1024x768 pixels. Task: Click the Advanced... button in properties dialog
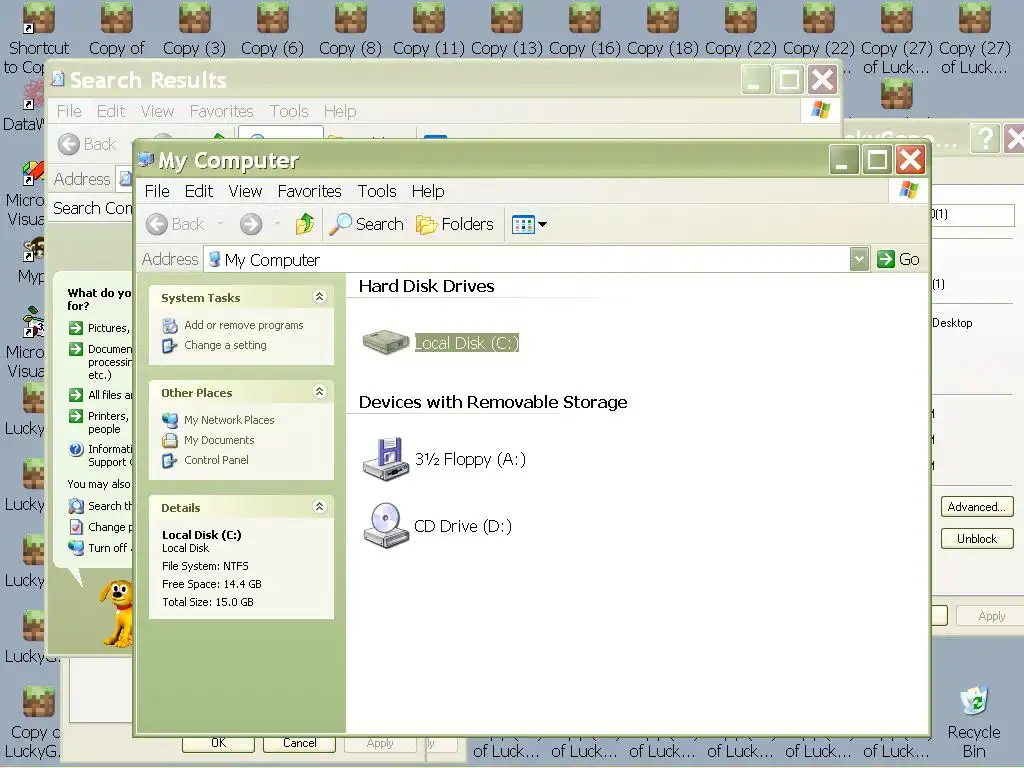(977, 507)
